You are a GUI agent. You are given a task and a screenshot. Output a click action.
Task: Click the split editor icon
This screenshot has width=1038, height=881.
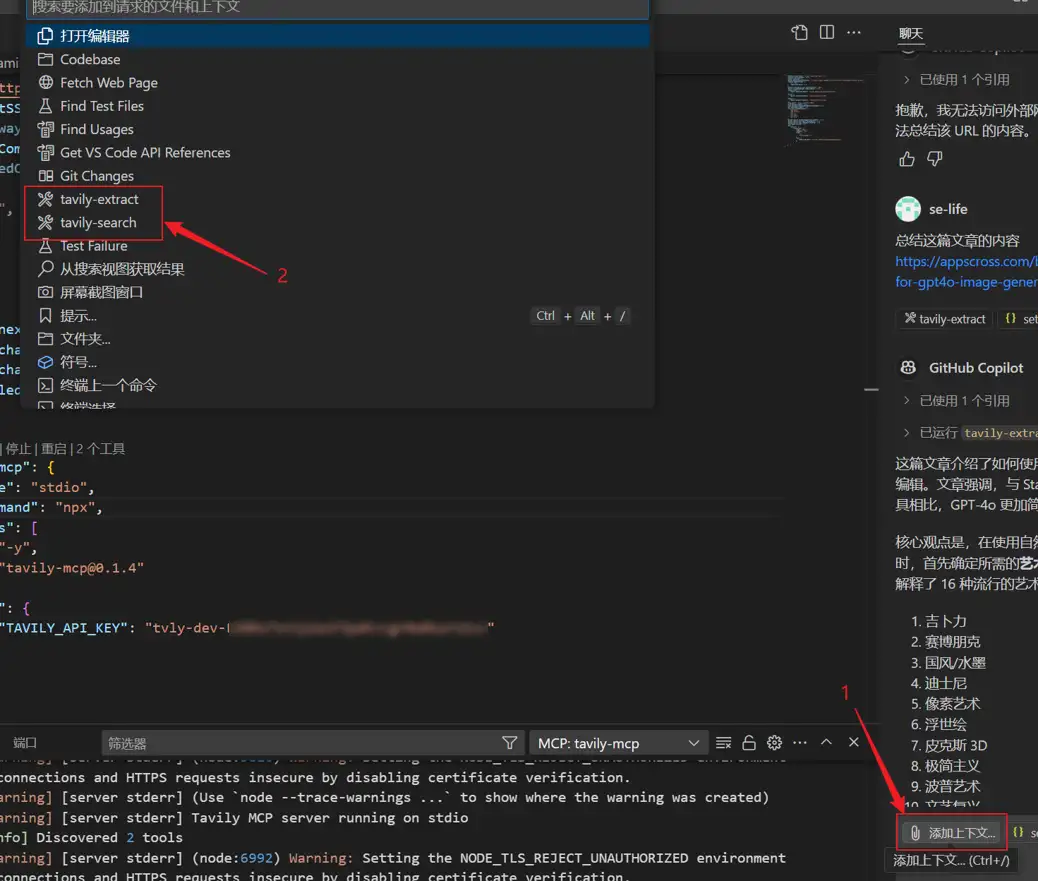827,32
